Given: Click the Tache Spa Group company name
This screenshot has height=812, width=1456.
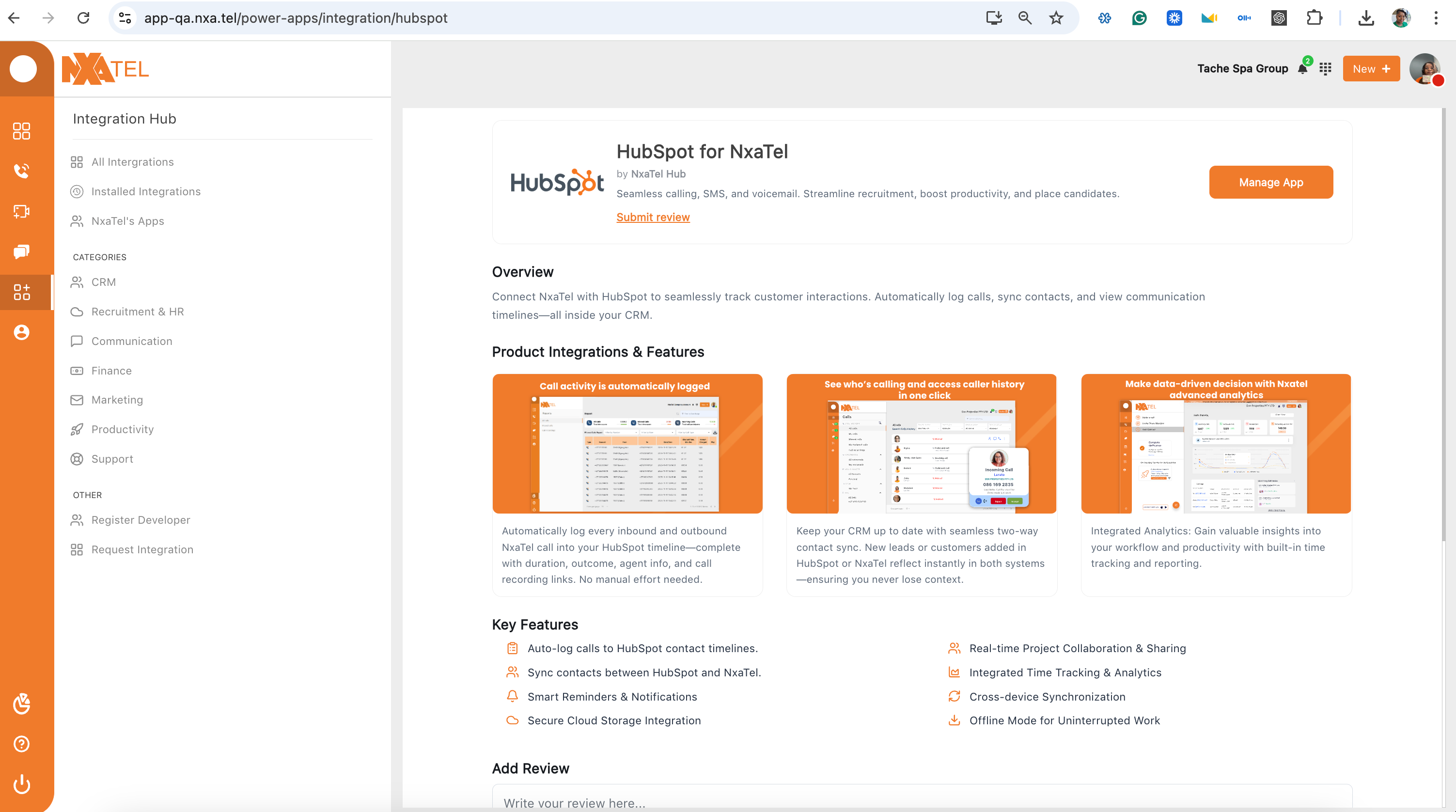Looking at the screenshot, I should coord(1242,68).
